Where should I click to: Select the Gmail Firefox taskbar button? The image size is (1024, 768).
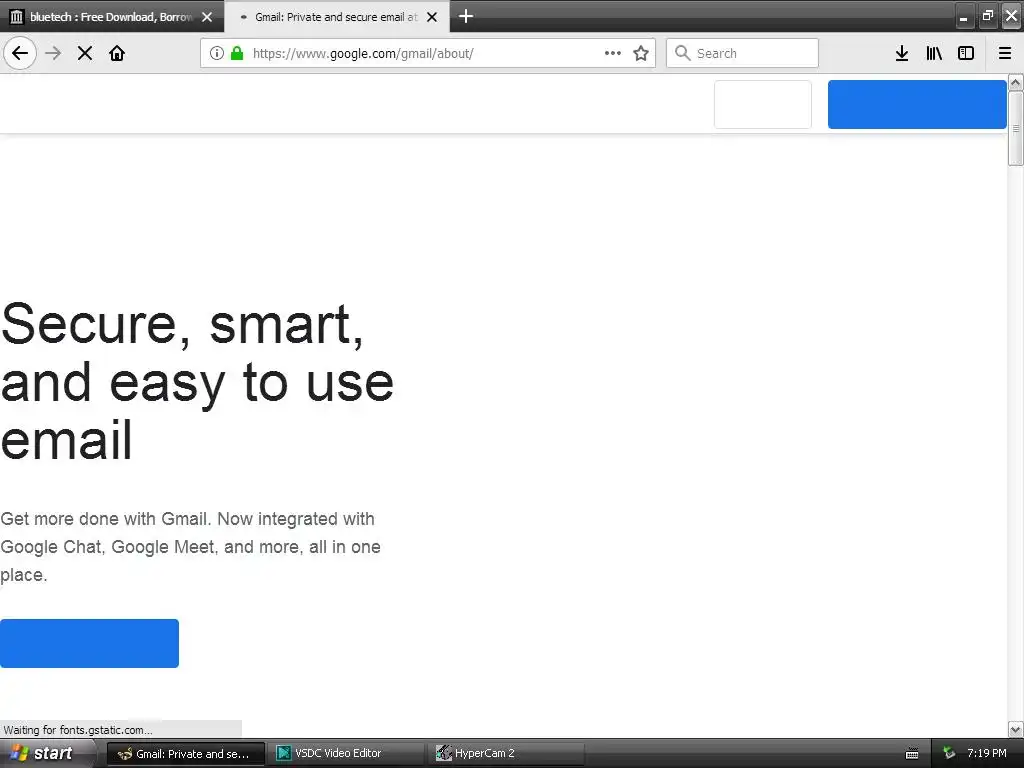pyautogui.click(x=185, y=753)
